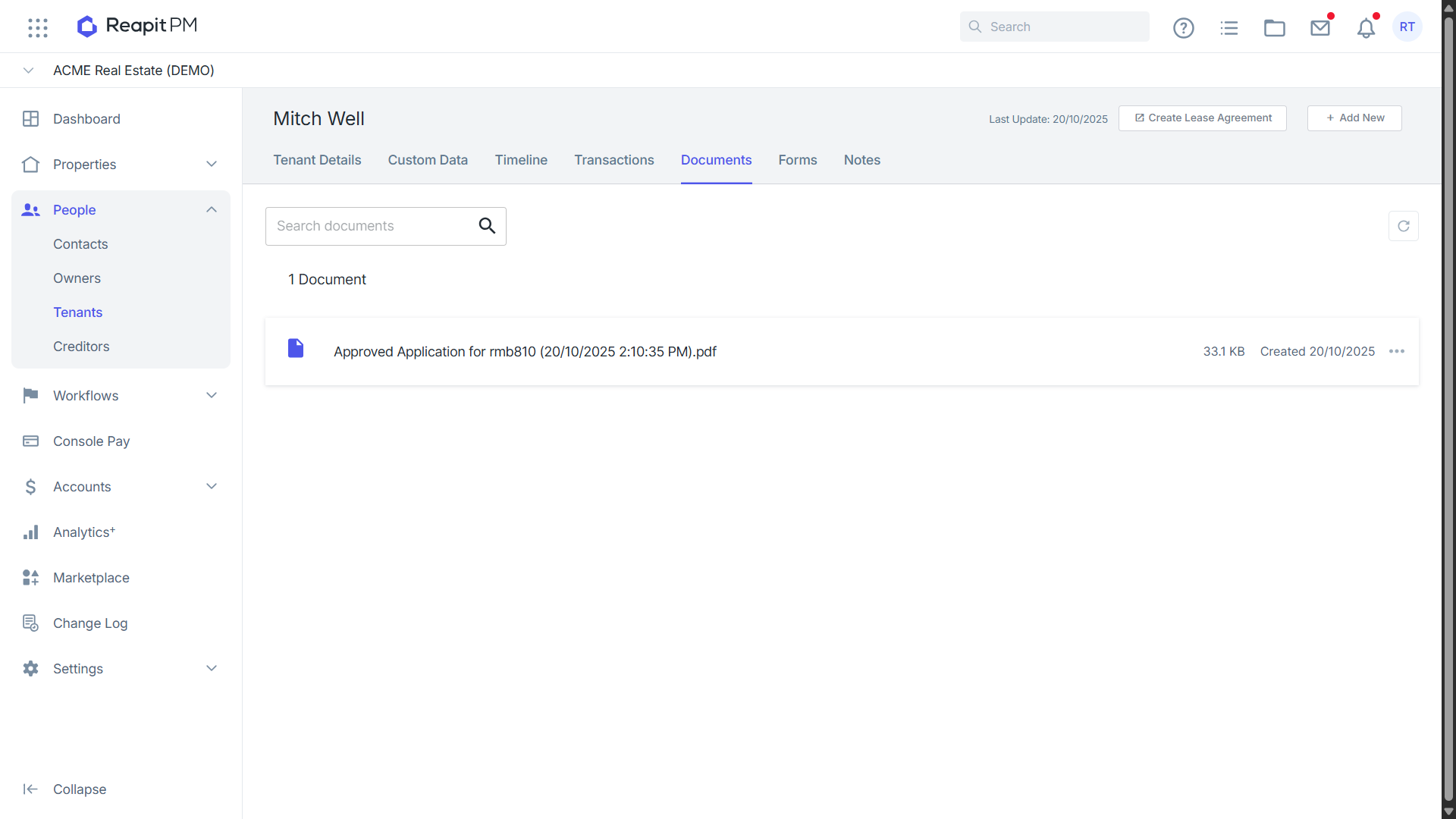Viewport: 1456px width, 819px height.
Task: Refresh the documents list
Action: pyautogui.click(x=1404, y=226)
